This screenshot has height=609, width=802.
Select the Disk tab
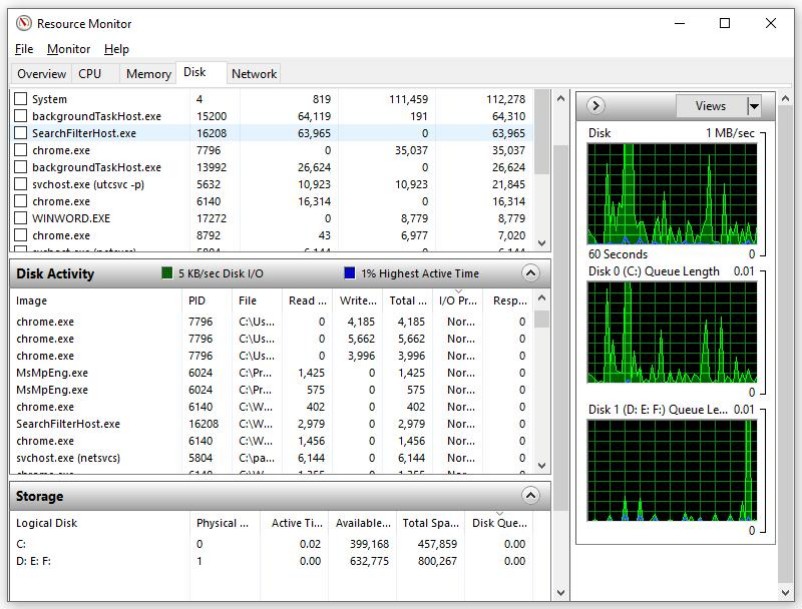point(201,73)
